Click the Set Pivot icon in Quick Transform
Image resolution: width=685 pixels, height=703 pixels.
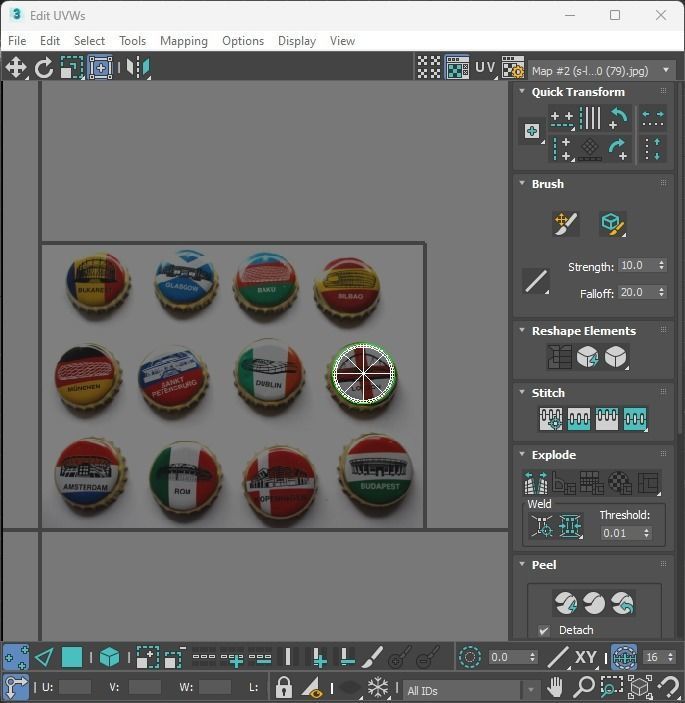click(x=532, y=132)
